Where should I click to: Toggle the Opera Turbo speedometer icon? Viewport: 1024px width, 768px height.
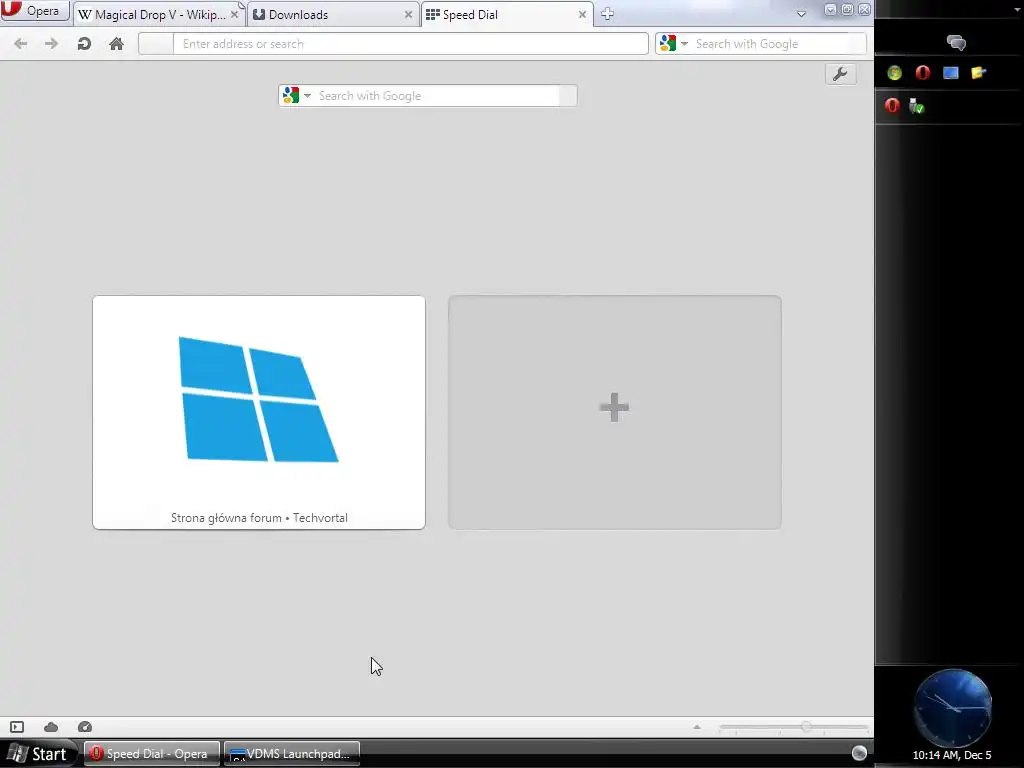pyautogui.click(x=85, y=727)
